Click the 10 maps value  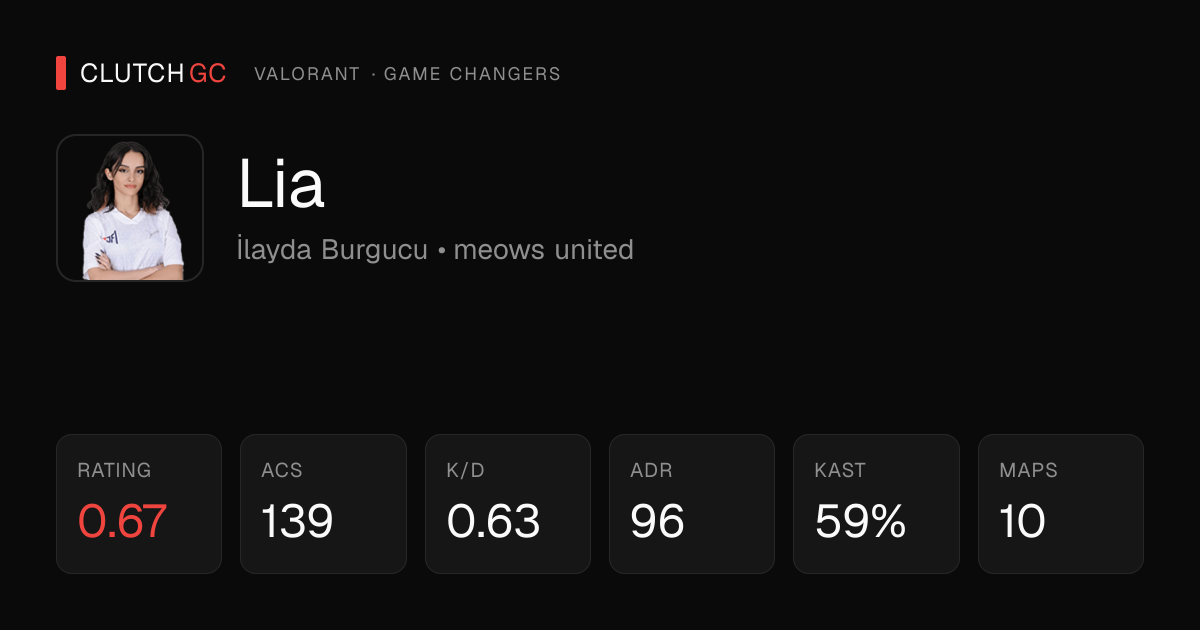pos(1022,521)
